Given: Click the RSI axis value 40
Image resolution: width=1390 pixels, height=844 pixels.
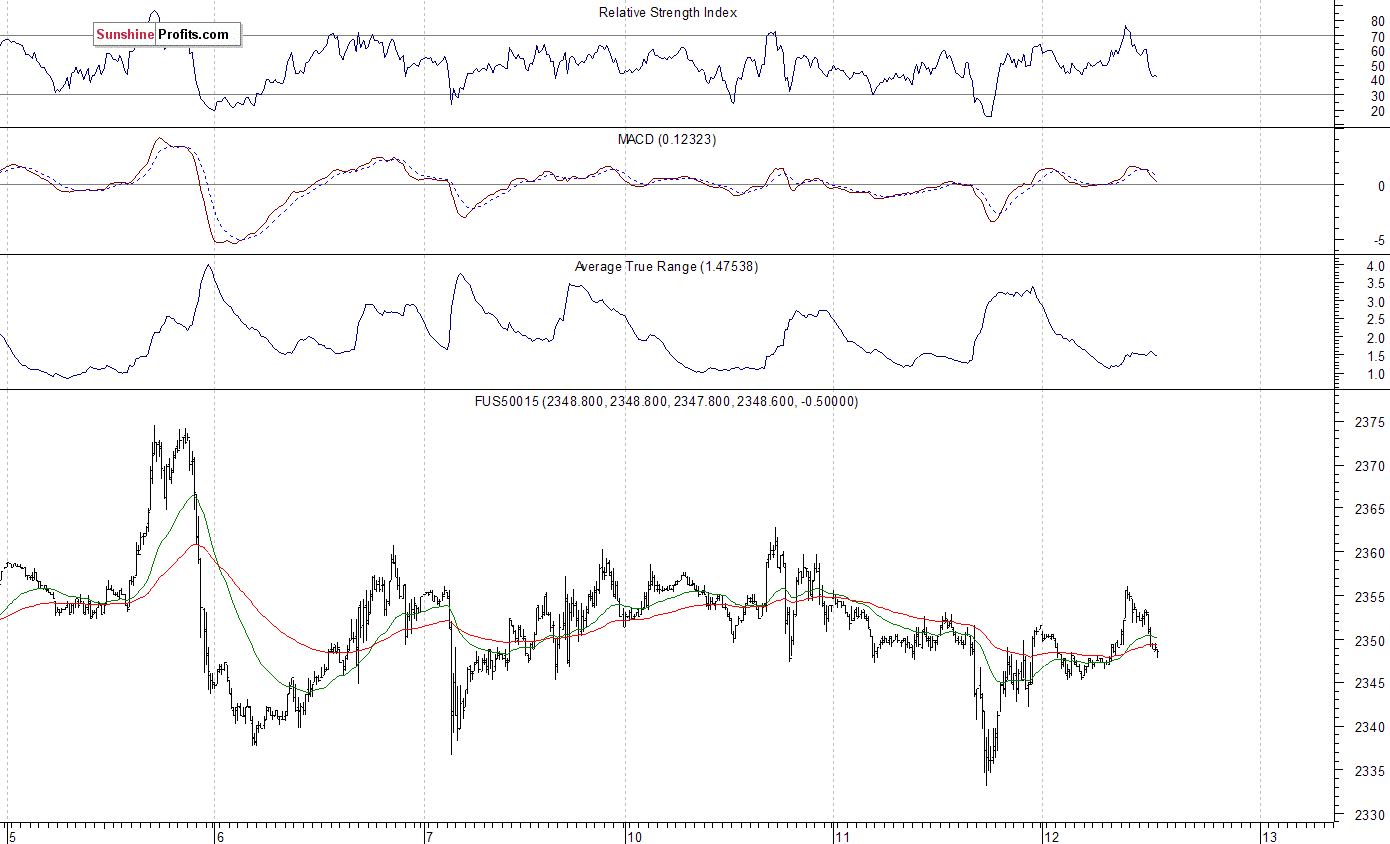Looking at the screenshot, I should (1378, 81).
